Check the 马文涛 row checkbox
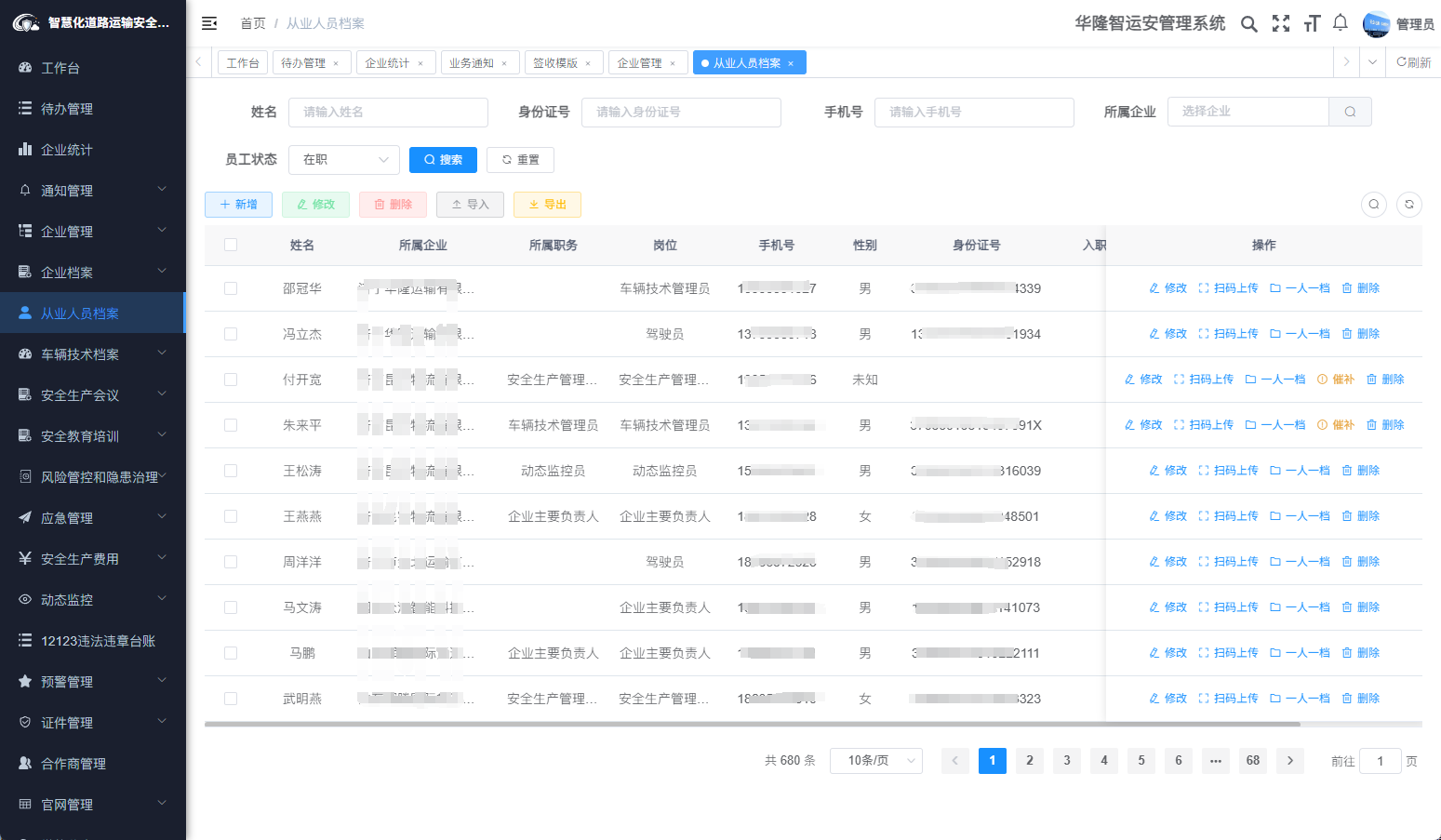This screenshot has width=1441, height=840. tap(231, 607)
